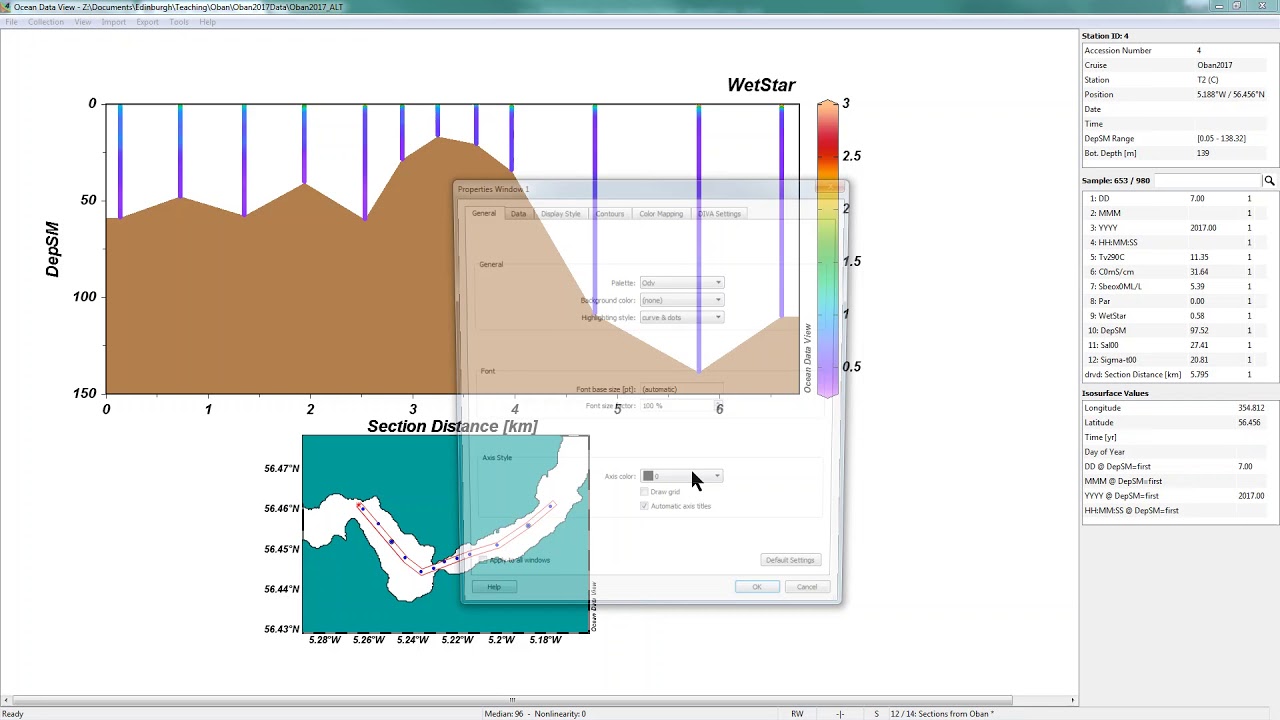Click OK in Properties Window
Viewport: 1280px width, 720px height.
pos(757,587)
